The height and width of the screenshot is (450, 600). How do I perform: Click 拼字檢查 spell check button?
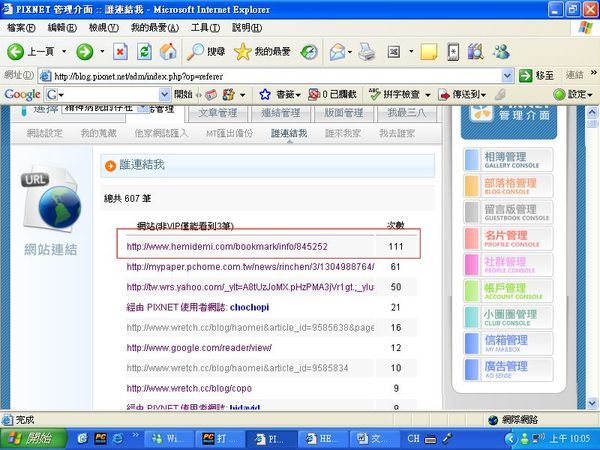point(395,95)
